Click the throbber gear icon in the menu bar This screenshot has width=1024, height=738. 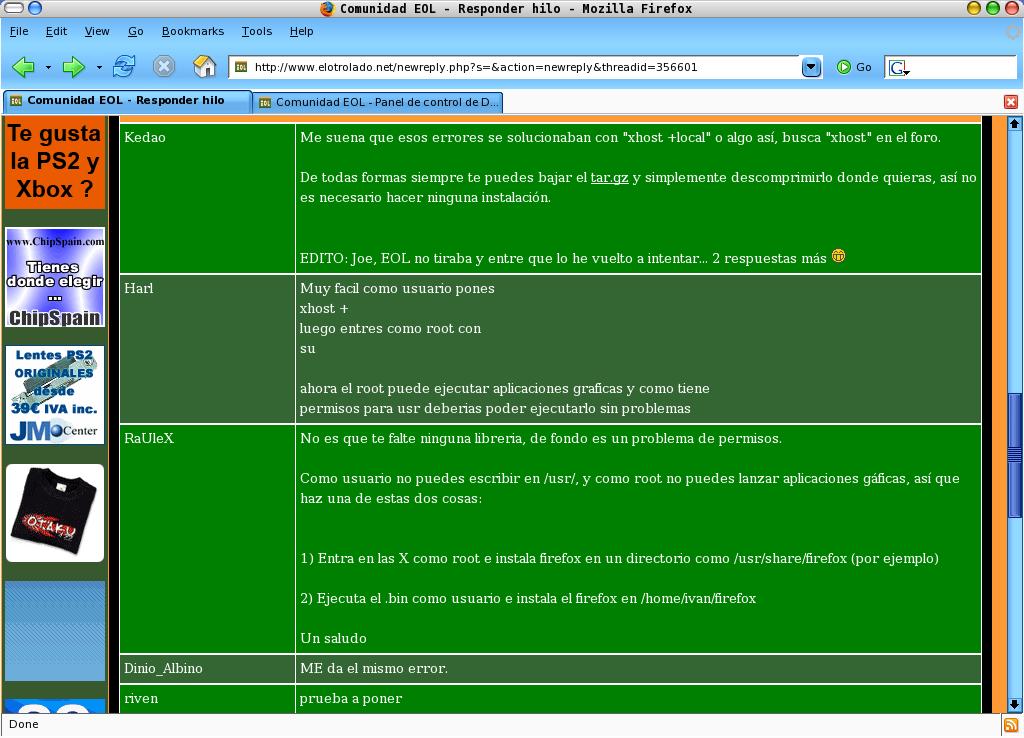click(1014, 31)
